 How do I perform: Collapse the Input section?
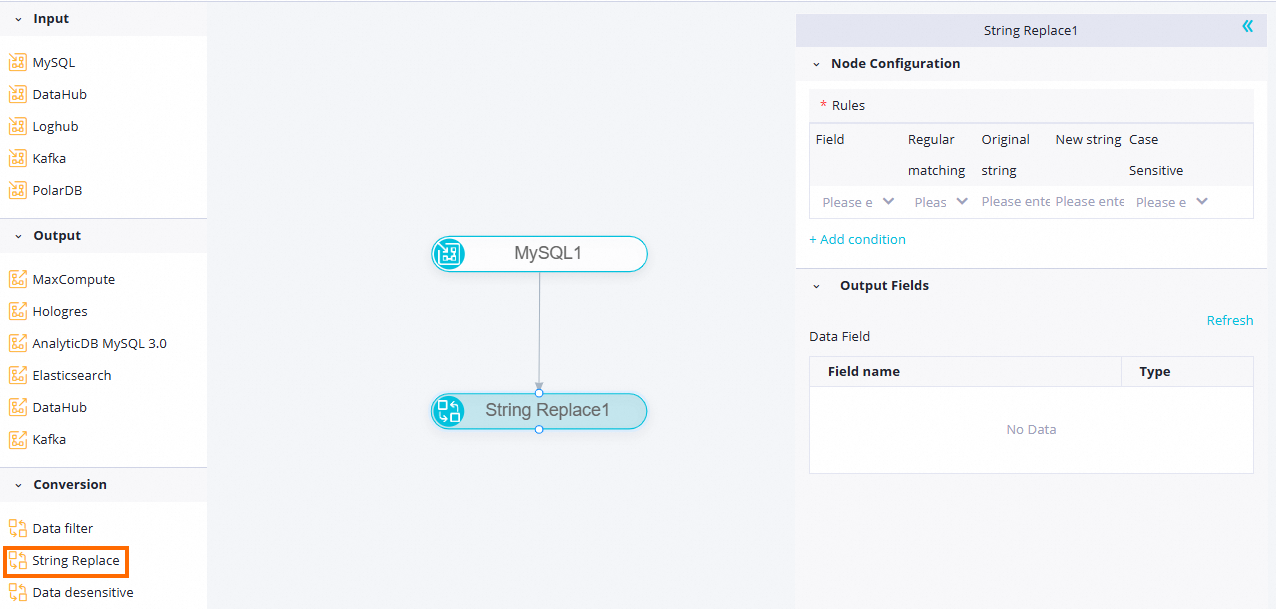coord(18,19)
